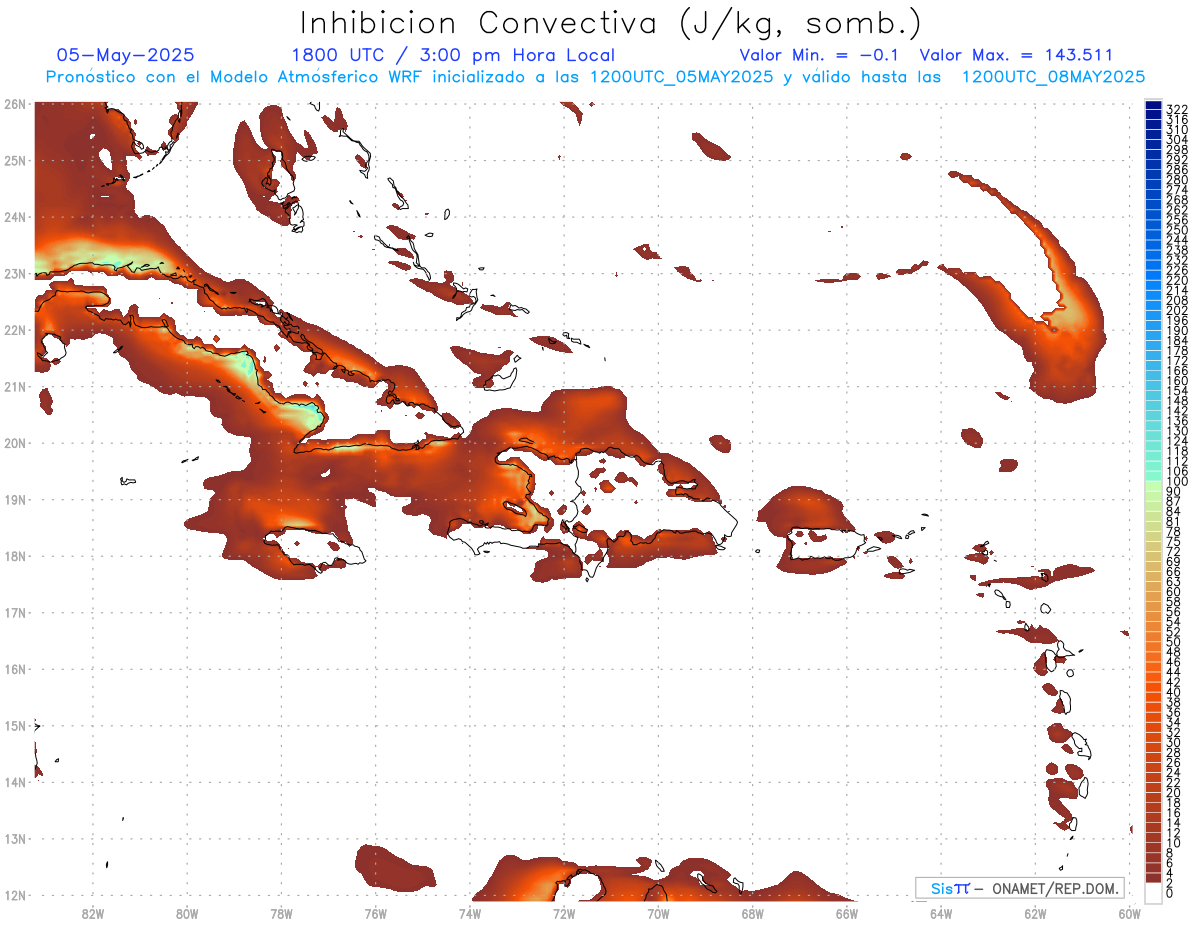Click the '76W' longitude label
Screen dimensions: 1200x927
375,913
